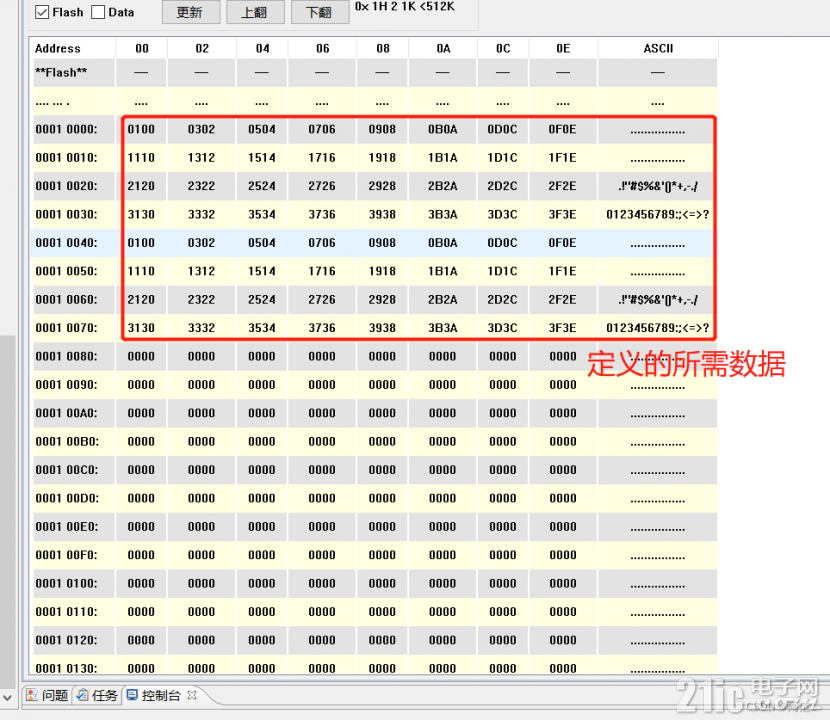
Task: Click 0x 1H 2 1K <512K size text
Action: (404, 6)
